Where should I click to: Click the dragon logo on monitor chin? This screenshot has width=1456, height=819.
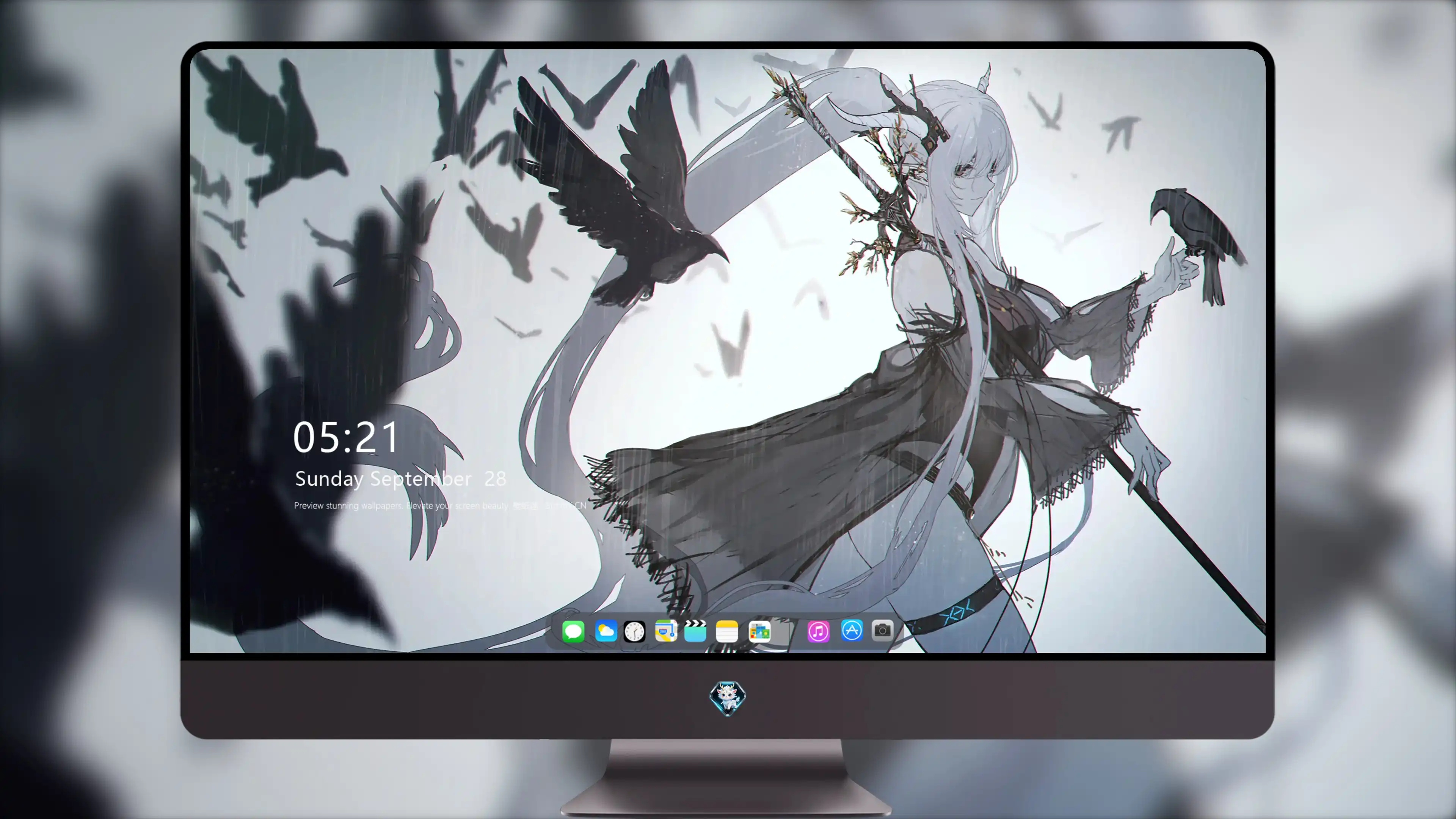pos(728,698)
